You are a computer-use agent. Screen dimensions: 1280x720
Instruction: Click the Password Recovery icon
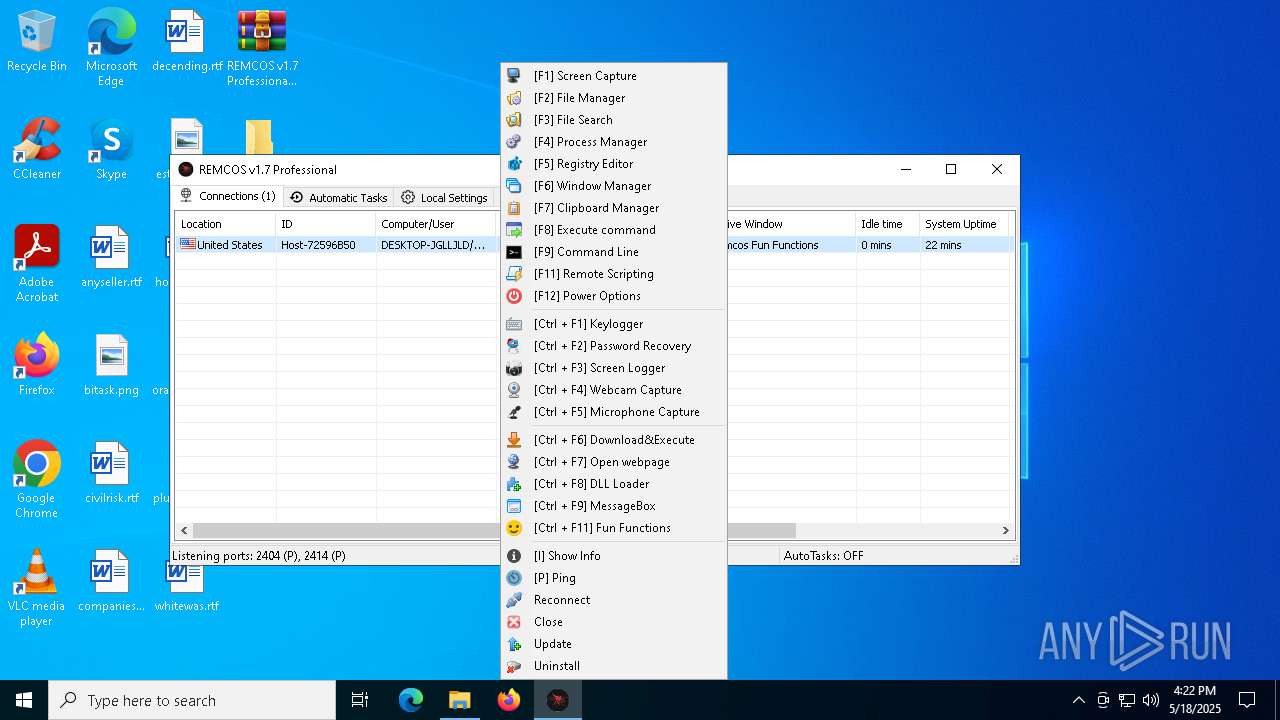tap(514, 346)
